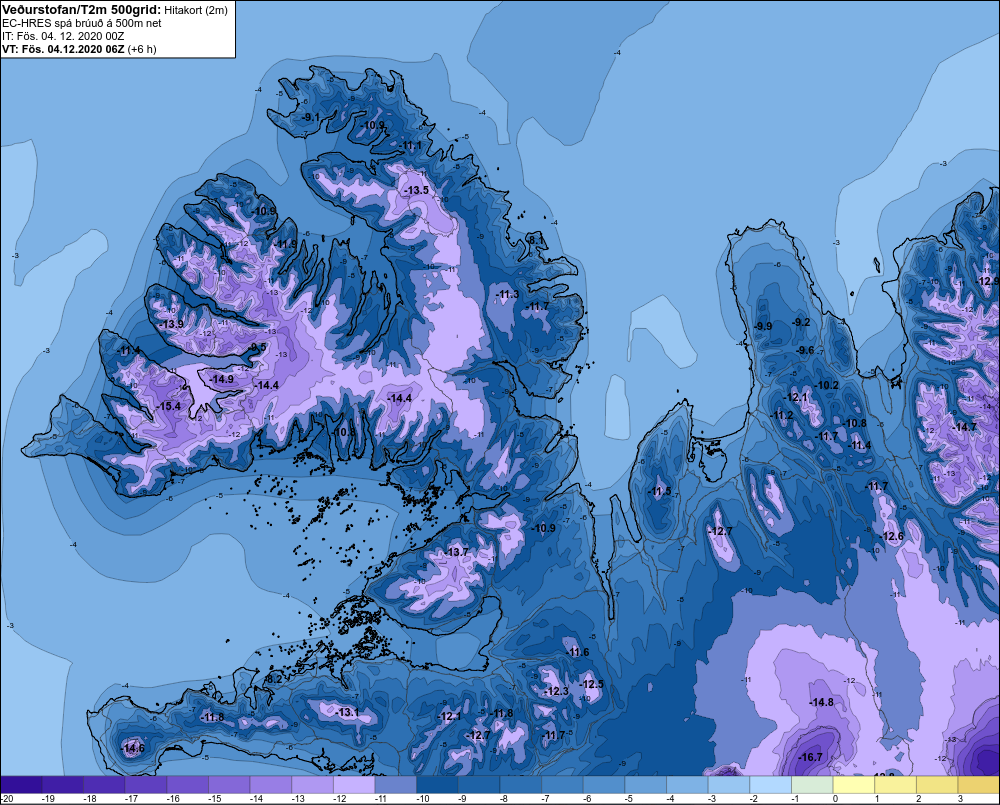This screenshot has width=1000, height=805.
Task: Click the -9.2 temperature label
Action: pos(801,322)
